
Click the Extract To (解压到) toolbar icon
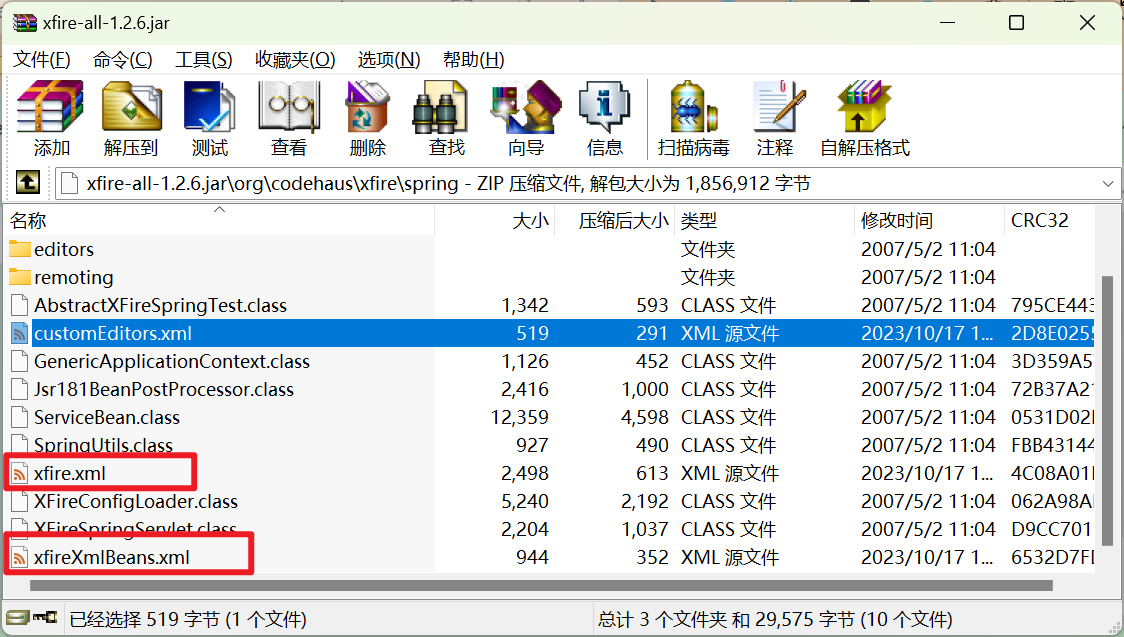click(x=131, y=107)
